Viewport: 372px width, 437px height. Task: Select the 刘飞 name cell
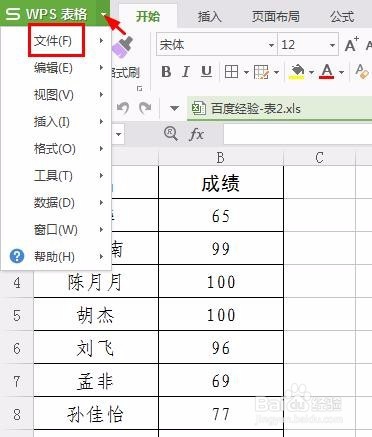(96, 348)
